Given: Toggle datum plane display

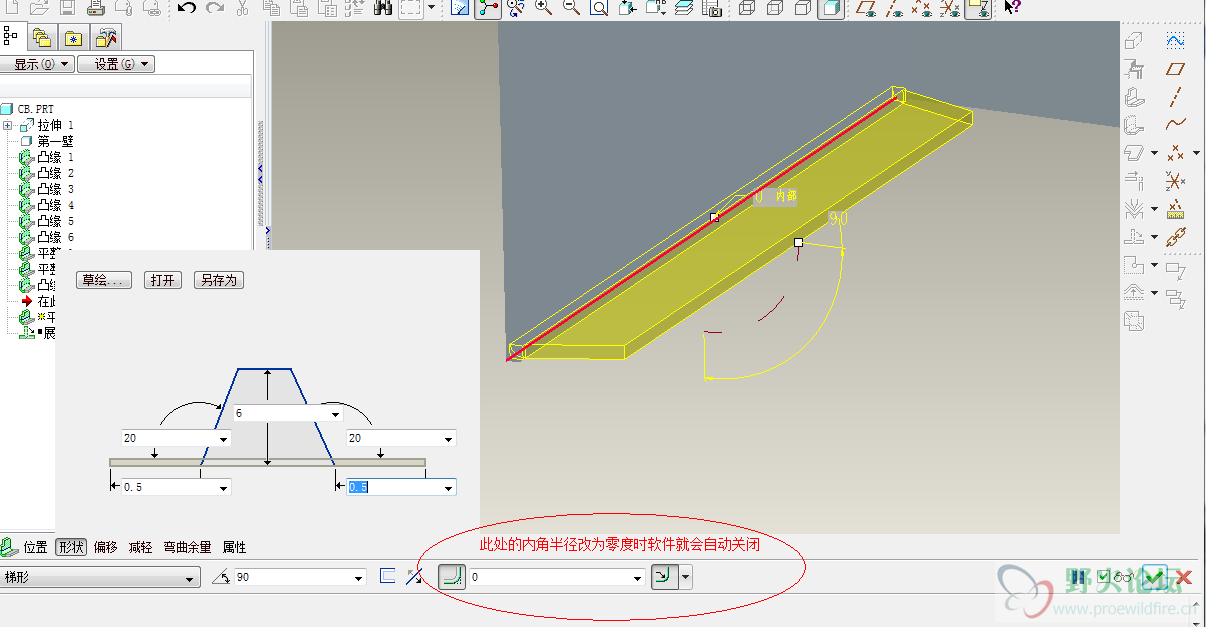Looking at the screenshot, I should [868, 8].
